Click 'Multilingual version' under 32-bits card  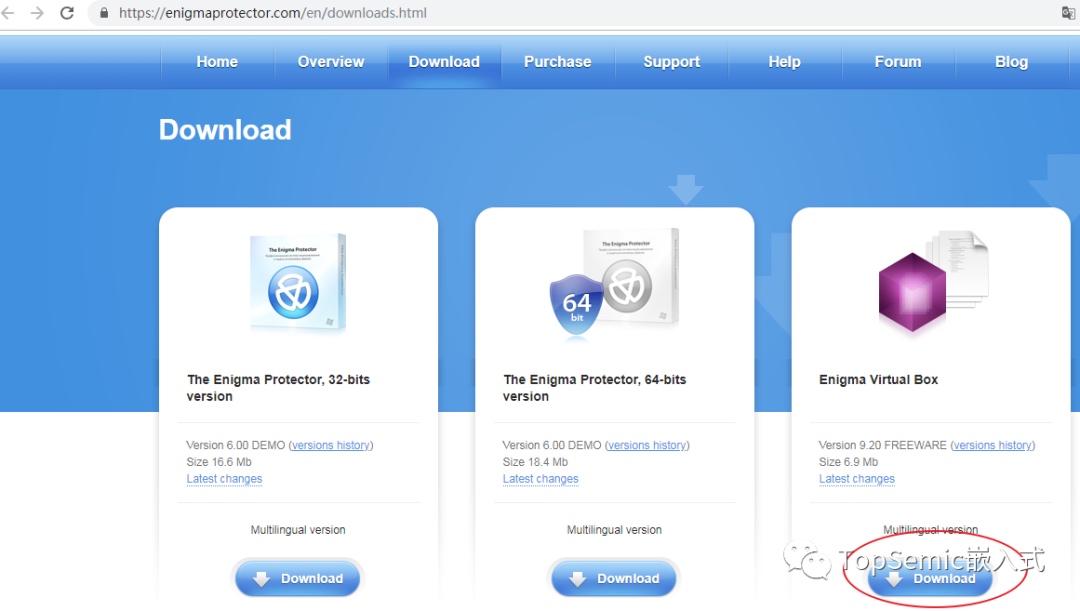coord(298,530)
